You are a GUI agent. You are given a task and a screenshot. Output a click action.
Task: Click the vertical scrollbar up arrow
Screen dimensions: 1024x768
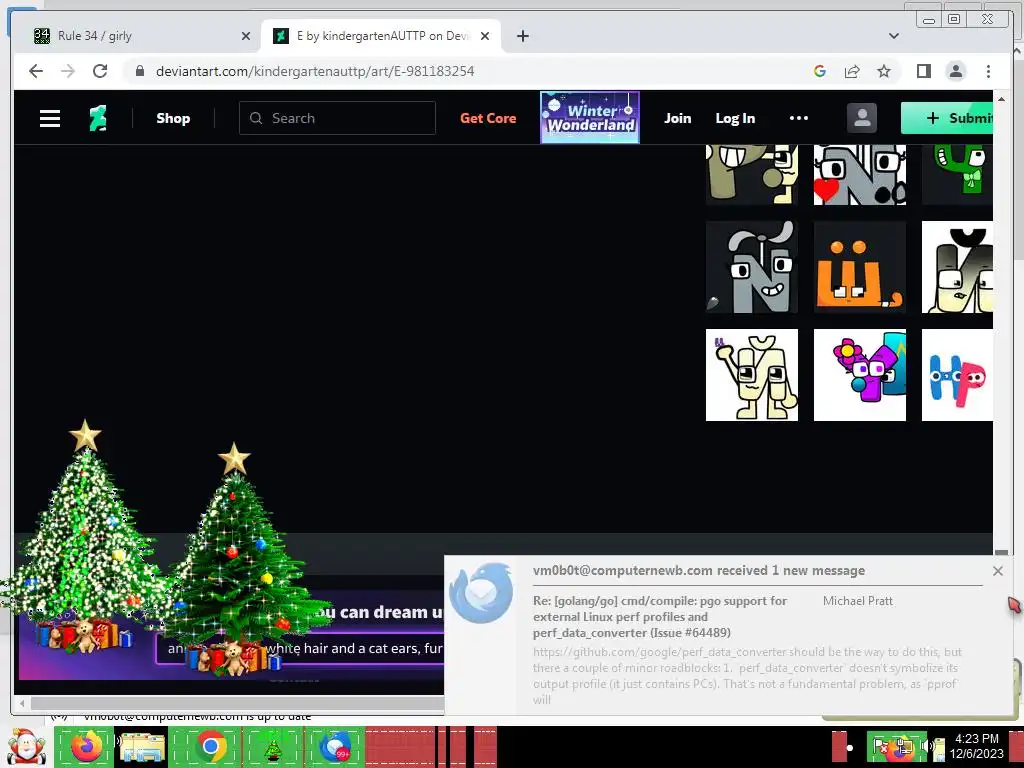1001,99
